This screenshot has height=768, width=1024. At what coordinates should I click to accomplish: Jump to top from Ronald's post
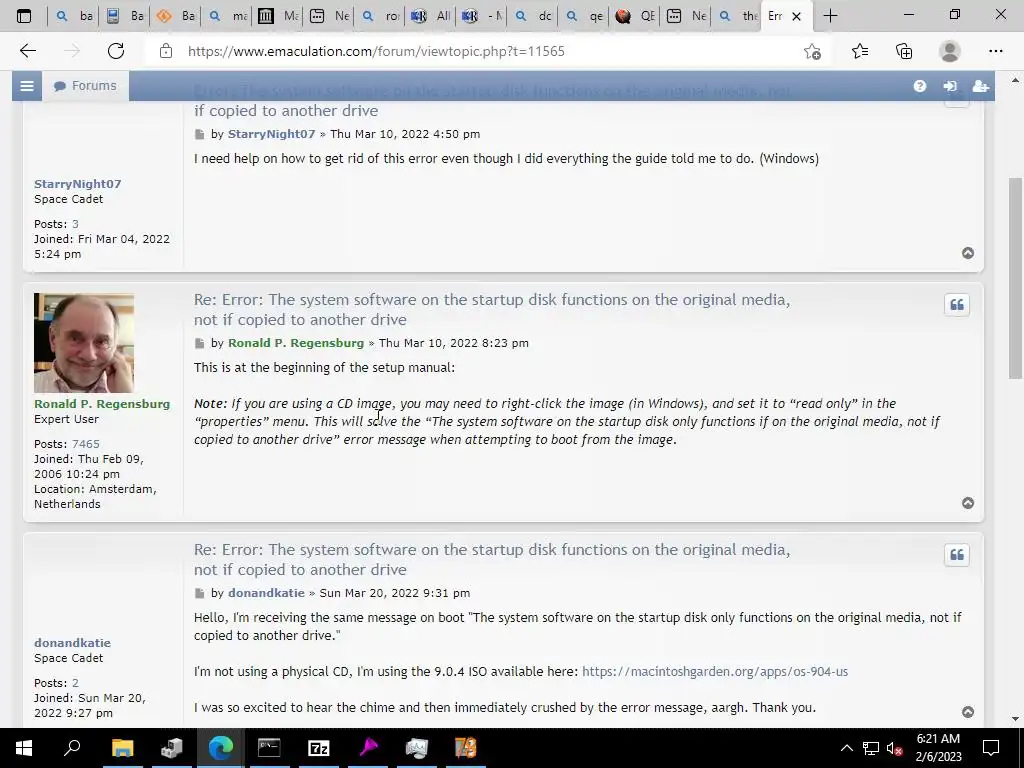coord(968,503)
